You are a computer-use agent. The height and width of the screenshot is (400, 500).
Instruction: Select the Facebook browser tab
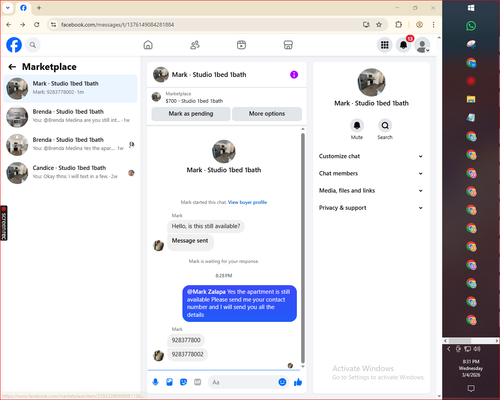[x=23, y=8]
